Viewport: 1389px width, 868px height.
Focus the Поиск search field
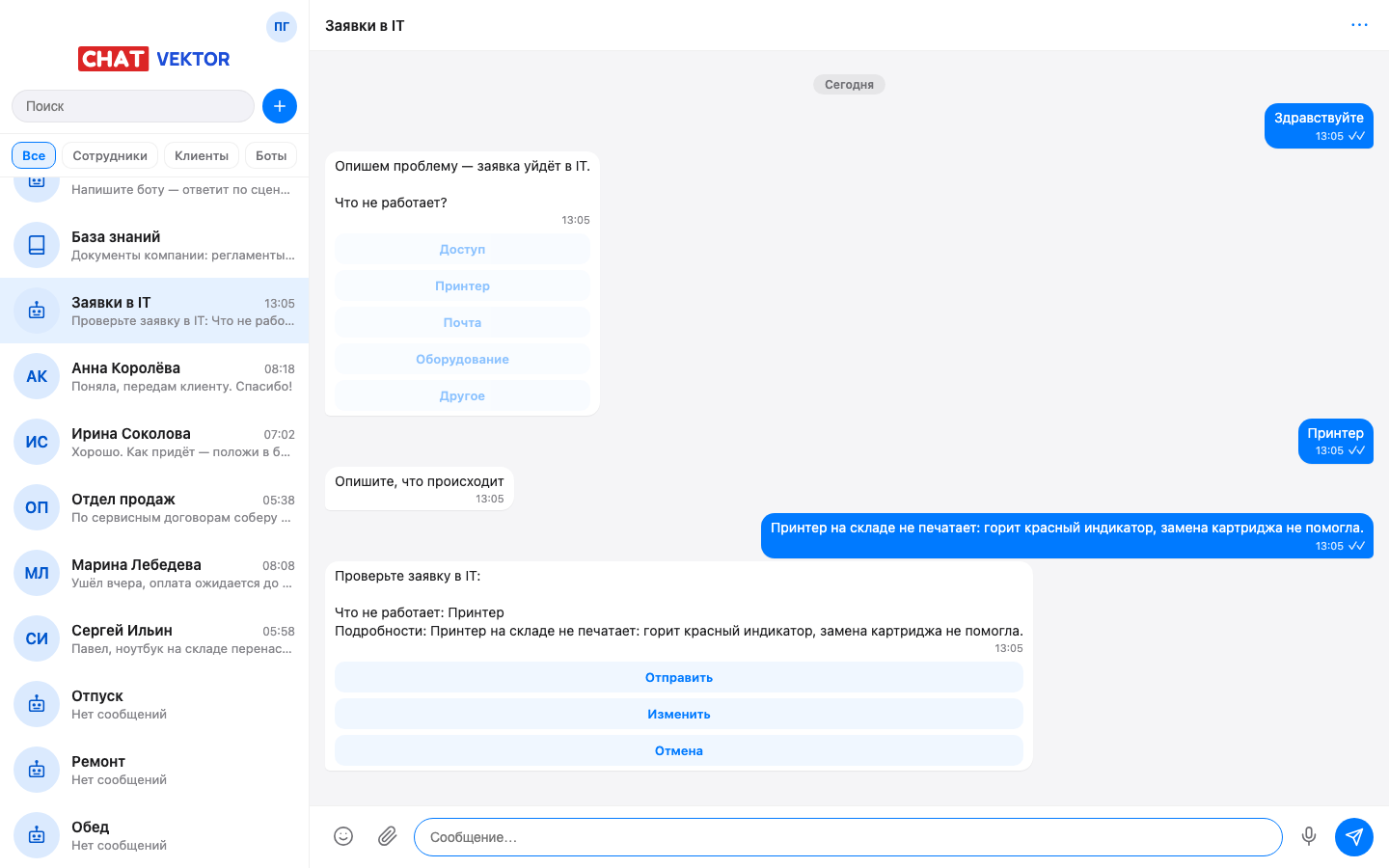point(133,106)
